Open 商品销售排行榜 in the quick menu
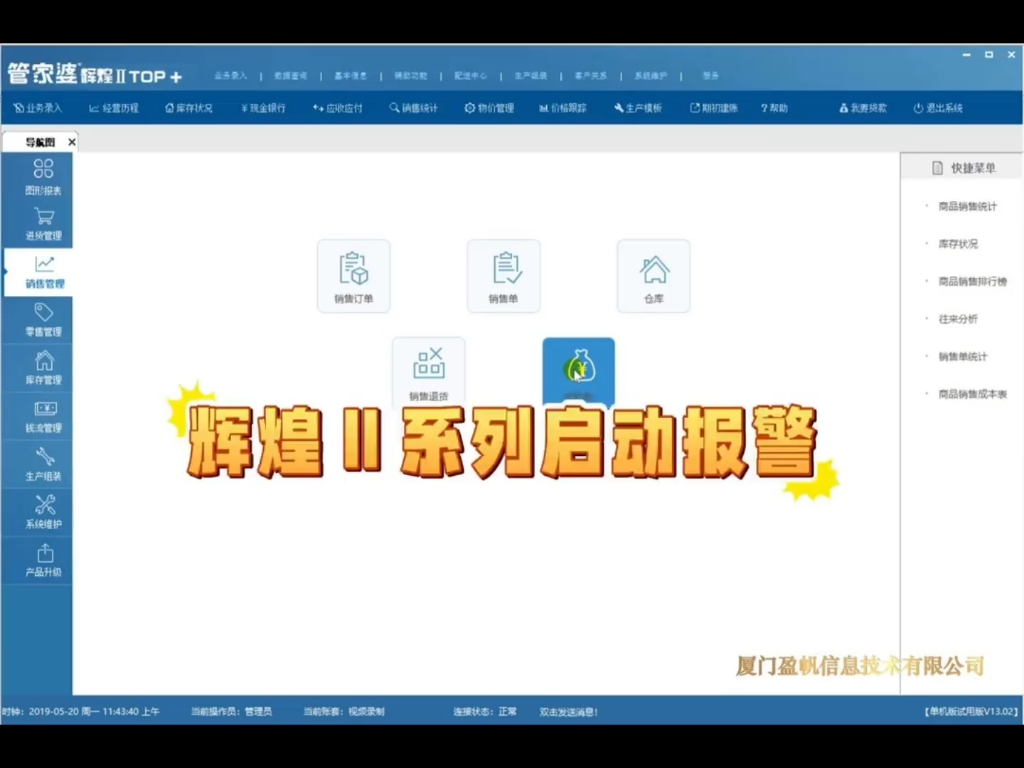Viewport: 1024px width, 768px height. [972, 281]
